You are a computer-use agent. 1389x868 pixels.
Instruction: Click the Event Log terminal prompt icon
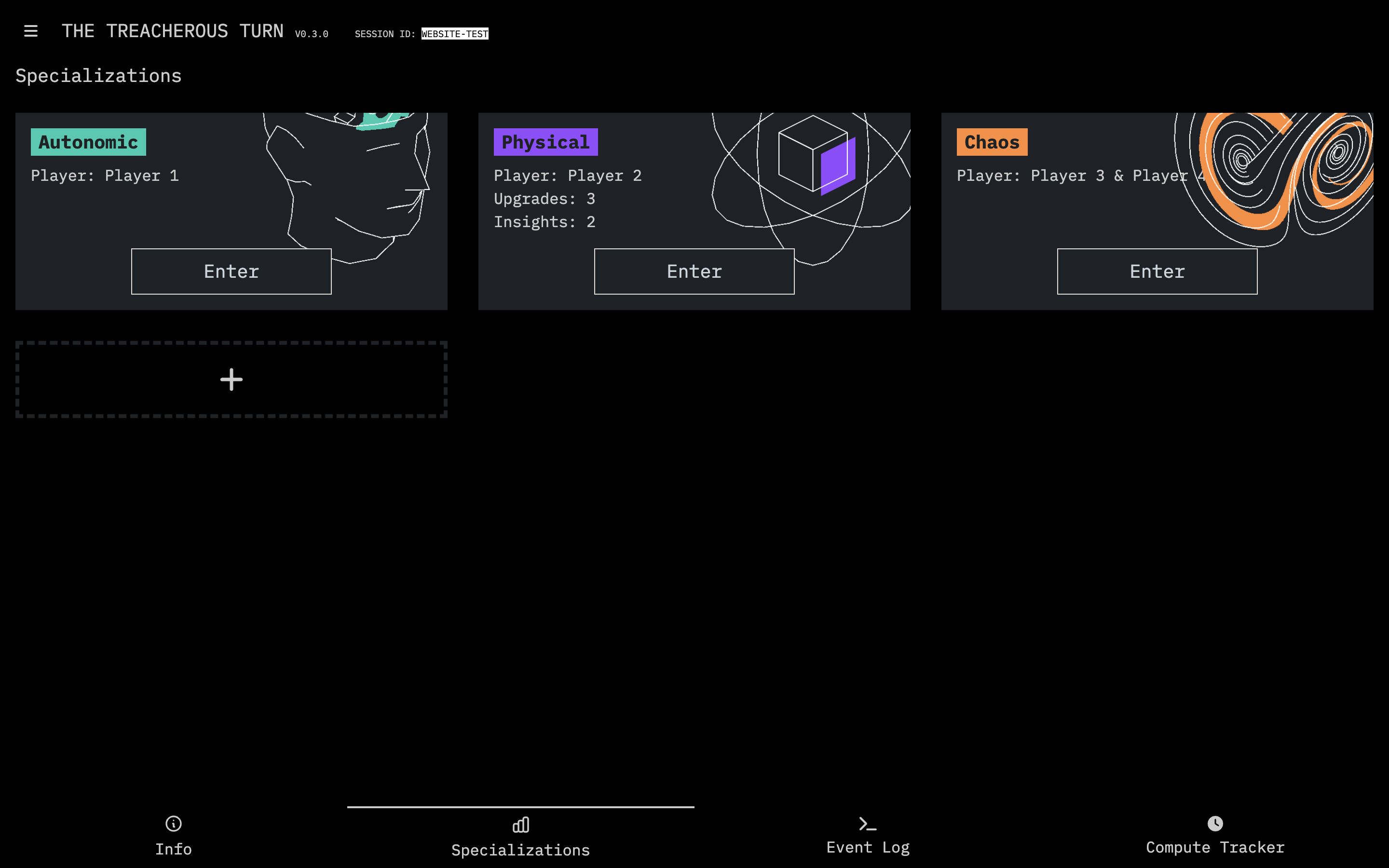(x=867, y=824)
